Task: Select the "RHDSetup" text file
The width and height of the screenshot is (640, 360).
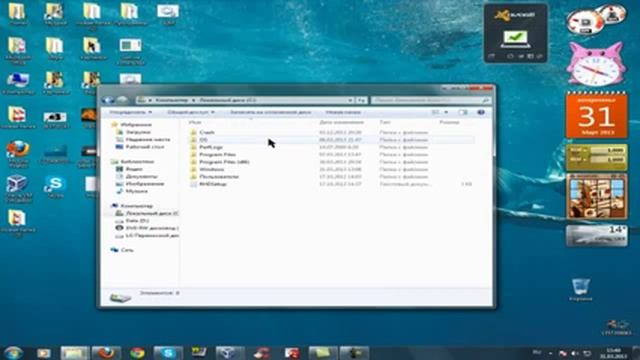Action: coord(213,184)
